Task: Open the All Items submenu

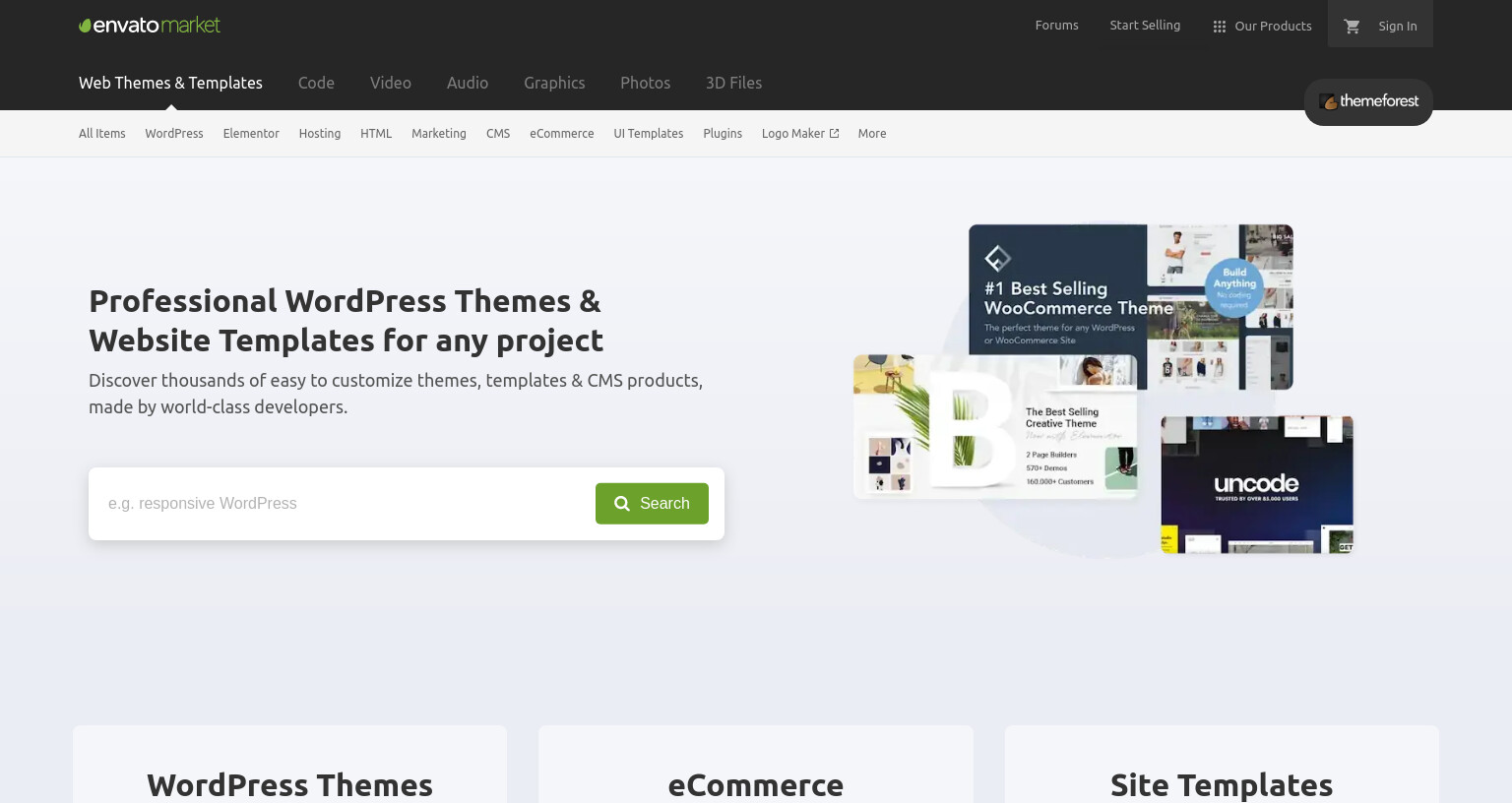Action: pyautogui.click(x=102, y=134)
